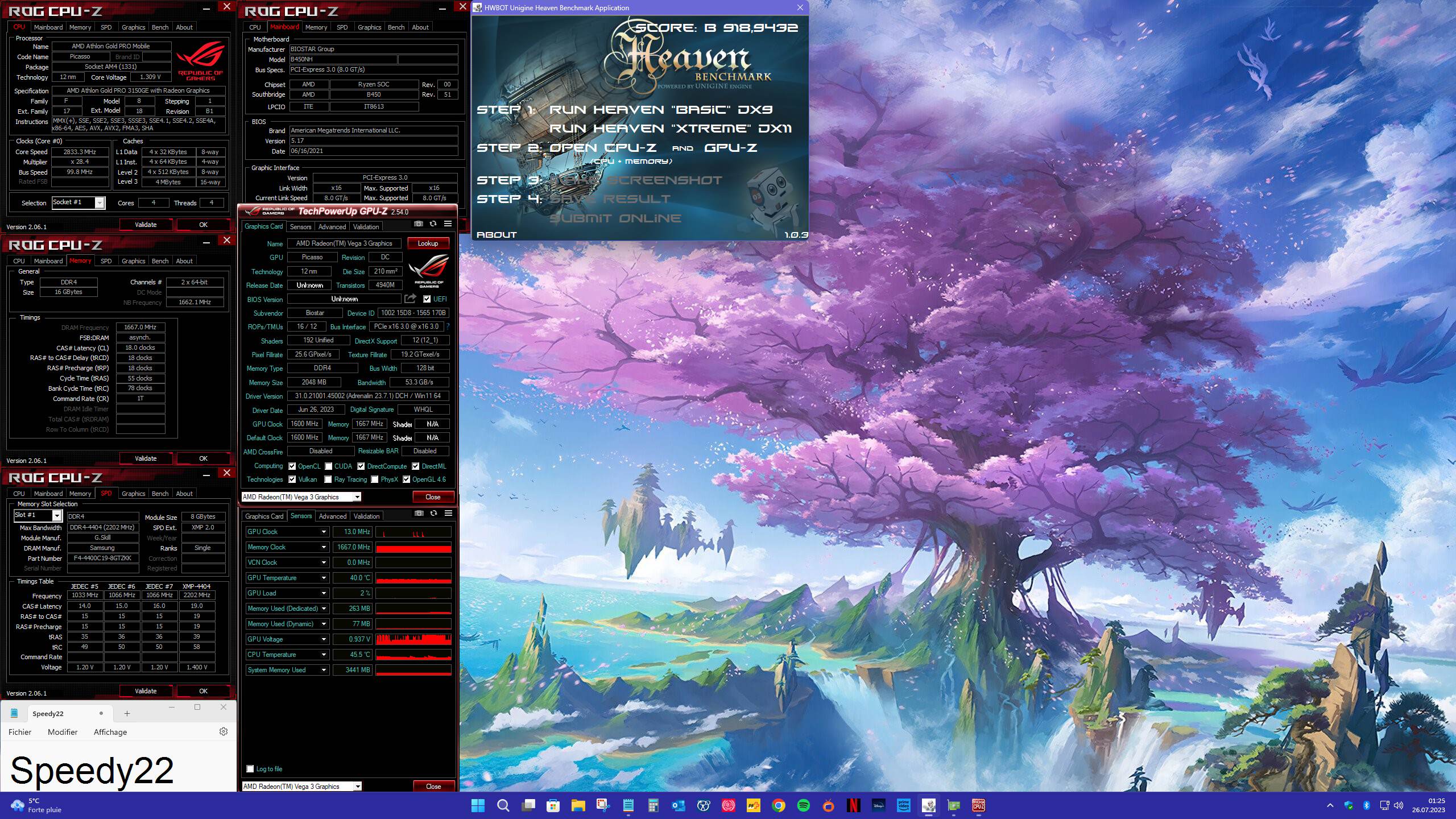Add a new tab in Notepad
This screenshot has width=1456, height=819.
pyautogui.click(x=127, y=713)
